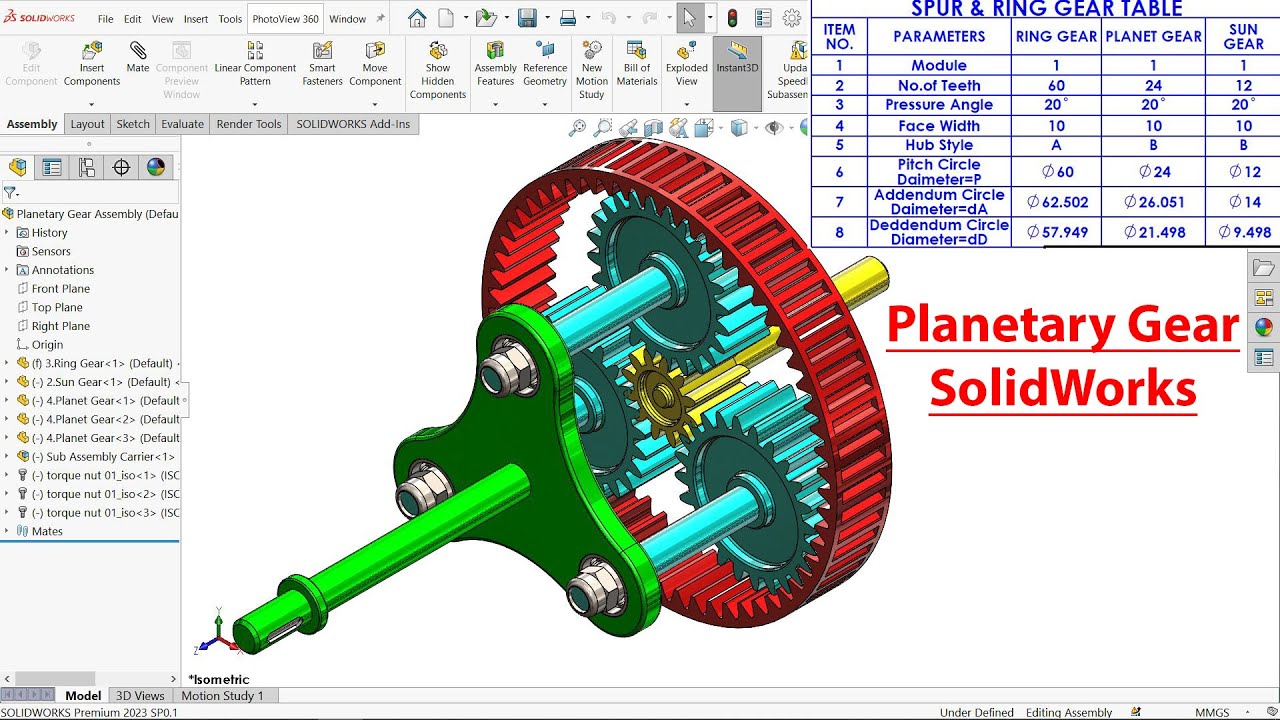
Task: Save the assembly with the floppy disk icon
Action: [x=527, y=18]
